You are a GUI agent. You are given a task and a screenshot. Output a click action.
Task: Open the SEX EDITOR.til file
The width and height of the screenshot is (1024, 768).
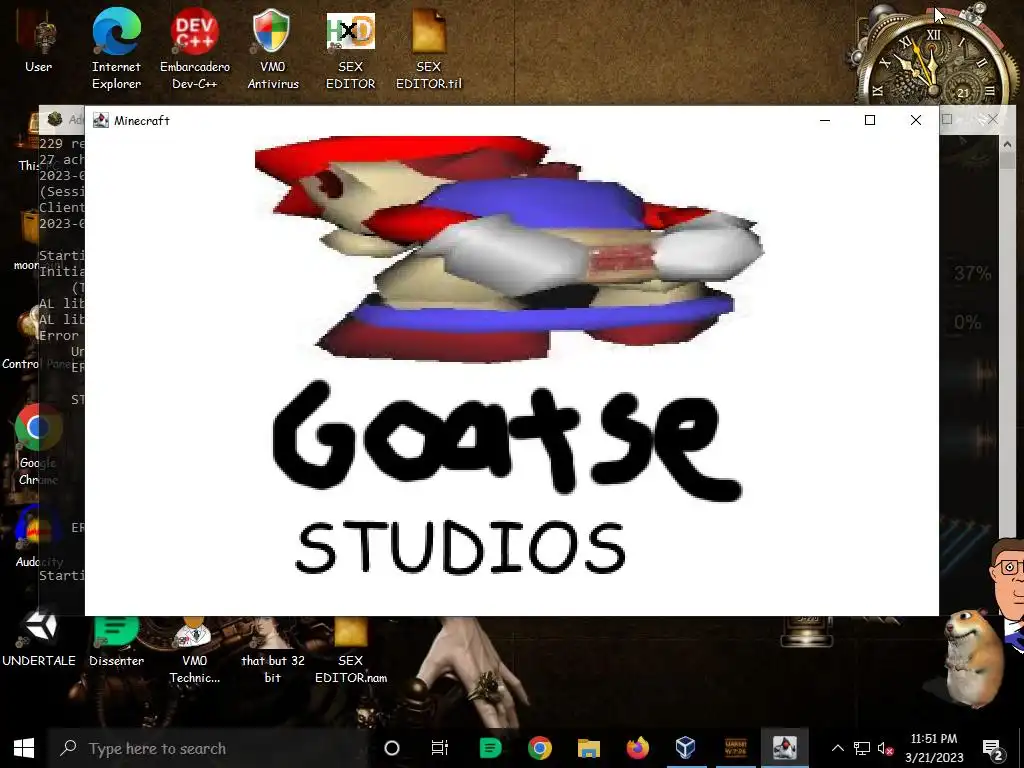pyautogui.click(x=428, y=49)
